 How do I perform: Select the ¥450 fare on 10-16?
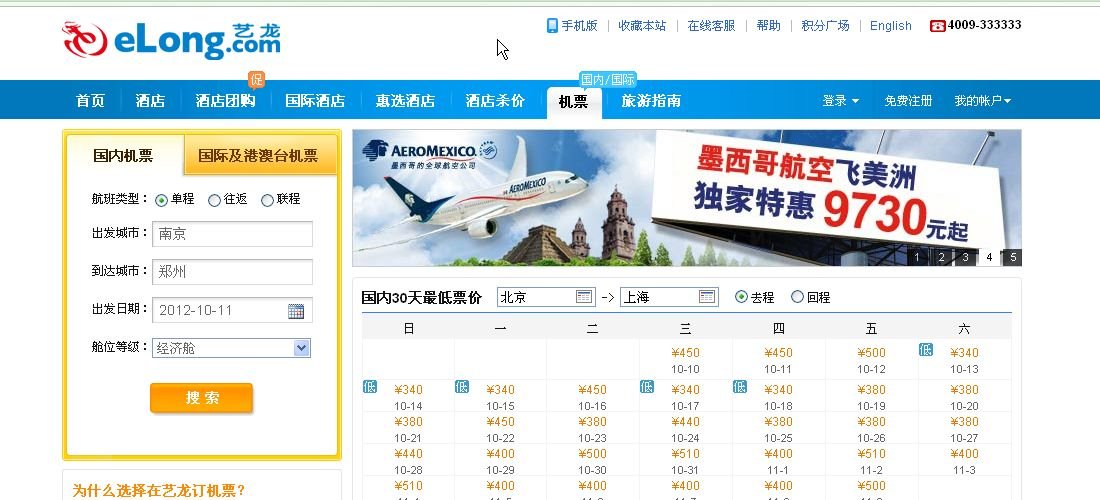[592, 390]
